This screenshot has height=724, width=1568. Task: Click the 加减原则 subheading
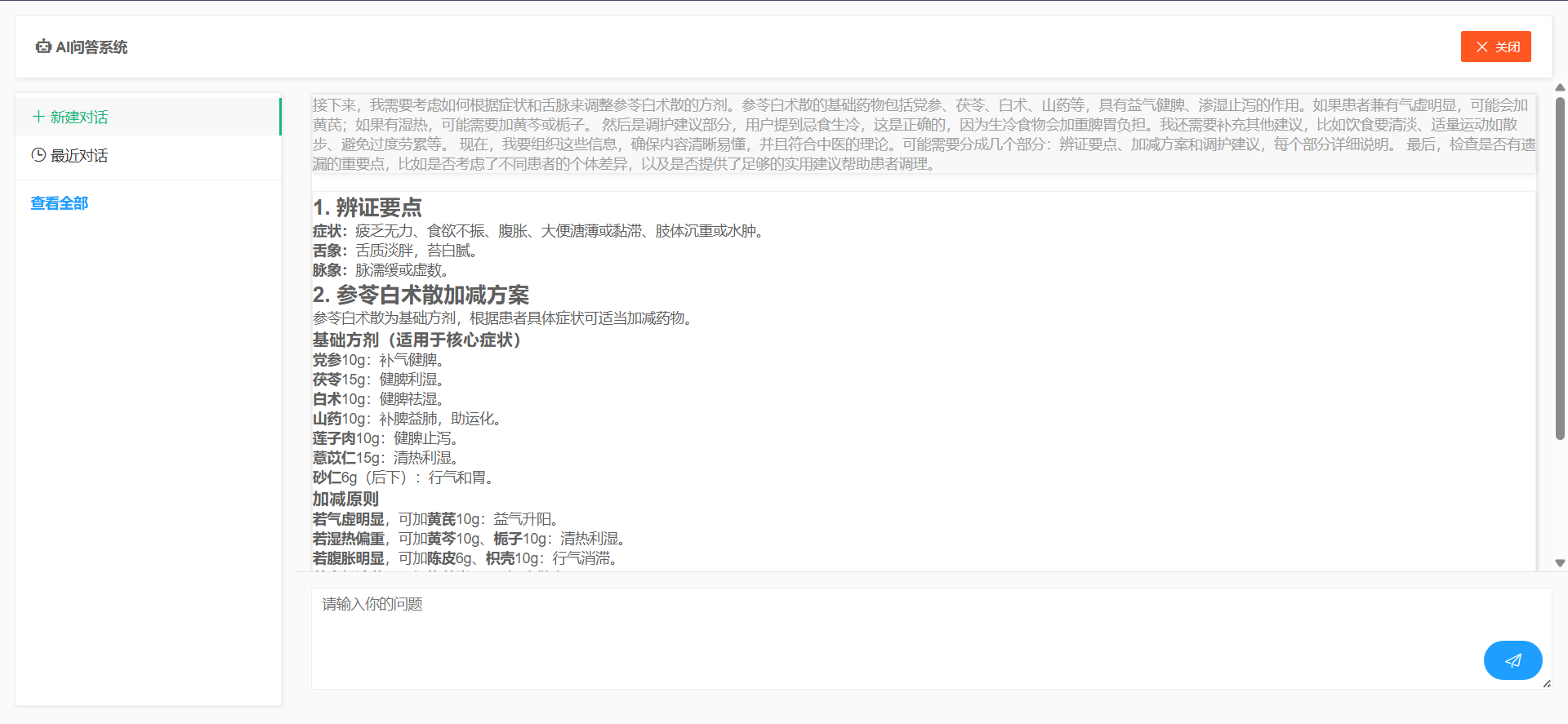click(345, 499)
